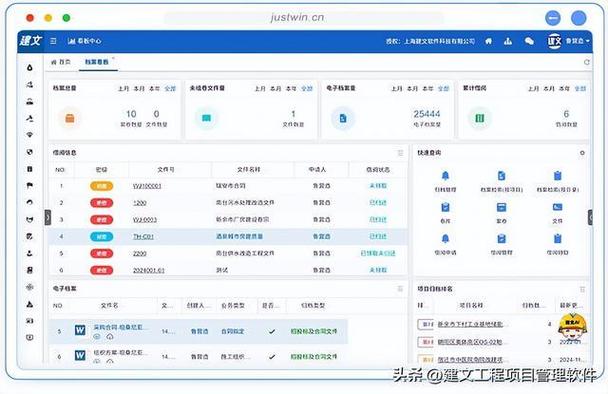Click the orange security badge in row 1
Viewport: 608px width, 394px height.
[102, 186]
